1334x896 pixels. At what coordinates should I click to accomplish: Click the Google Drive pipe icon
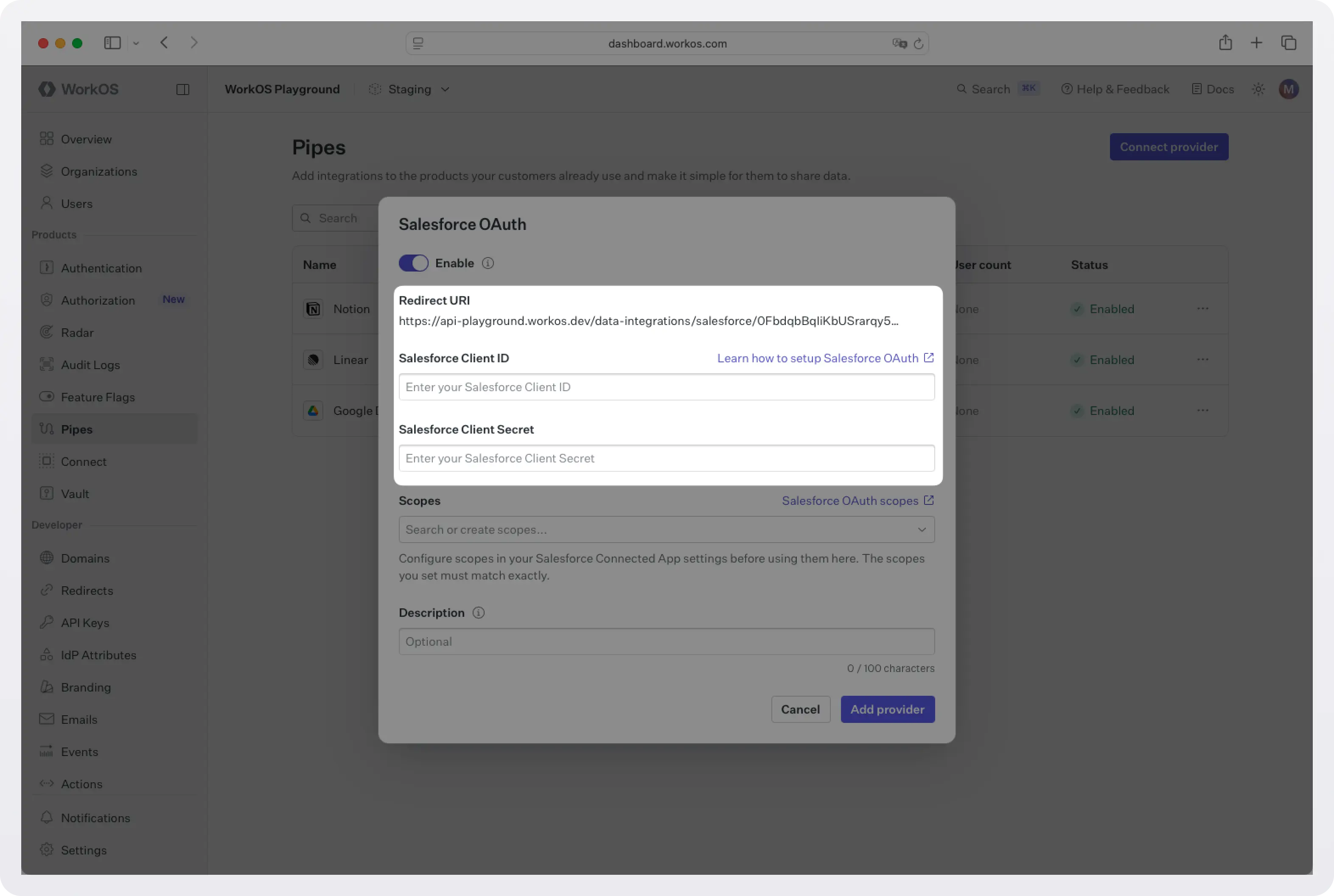(x=313, y=410)
